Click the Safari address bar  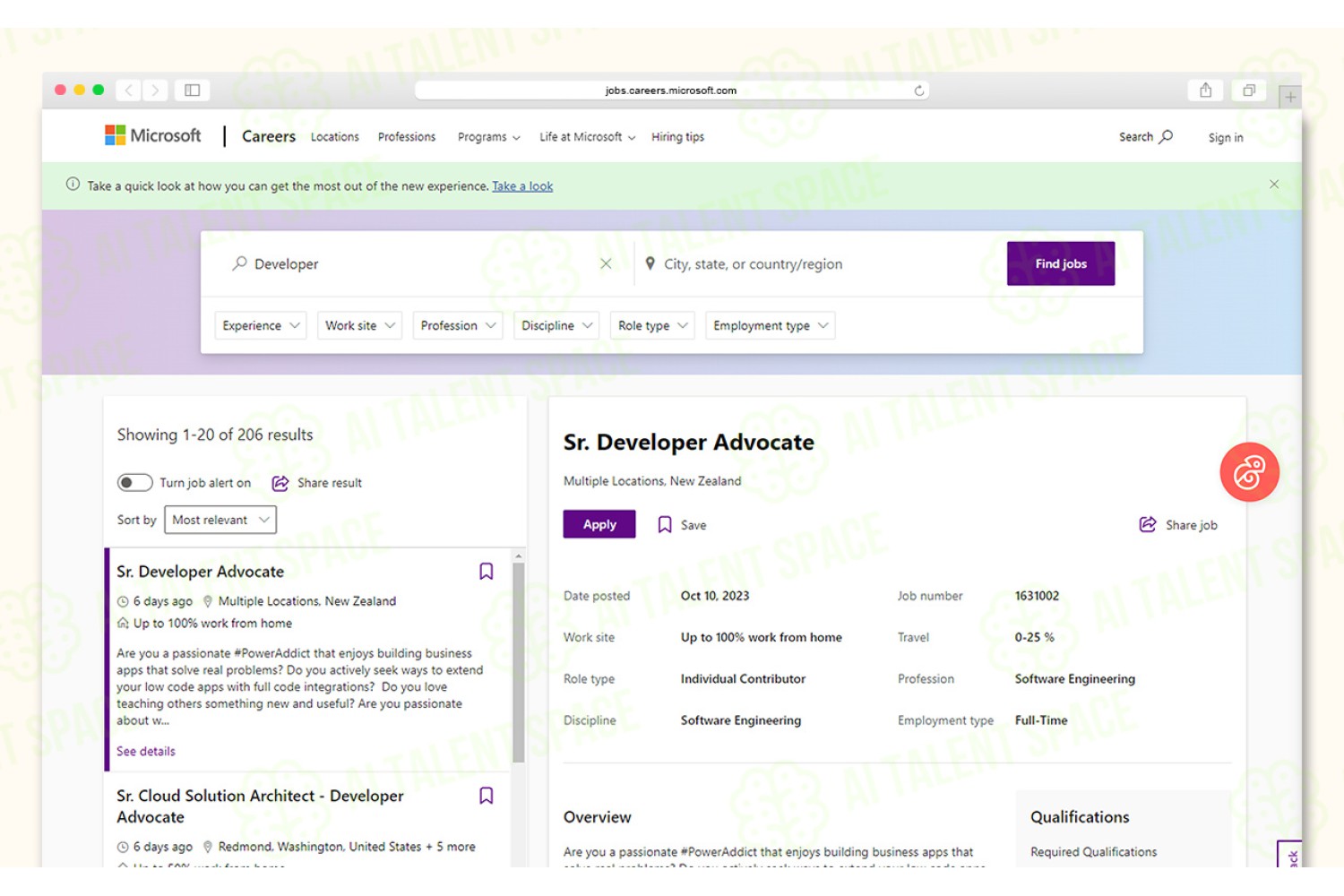click(x=671, y=90)
